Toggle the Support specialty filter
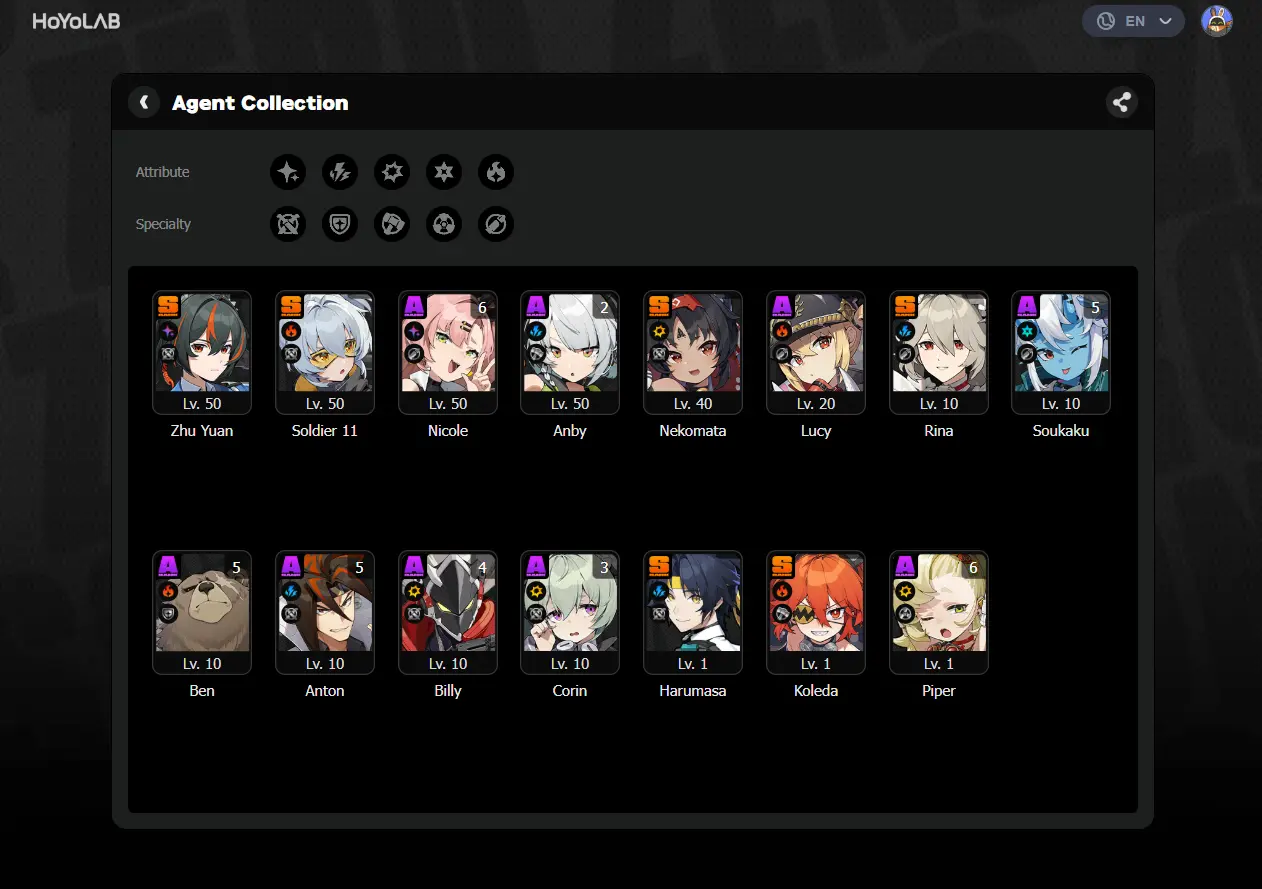 coord(496,224)
